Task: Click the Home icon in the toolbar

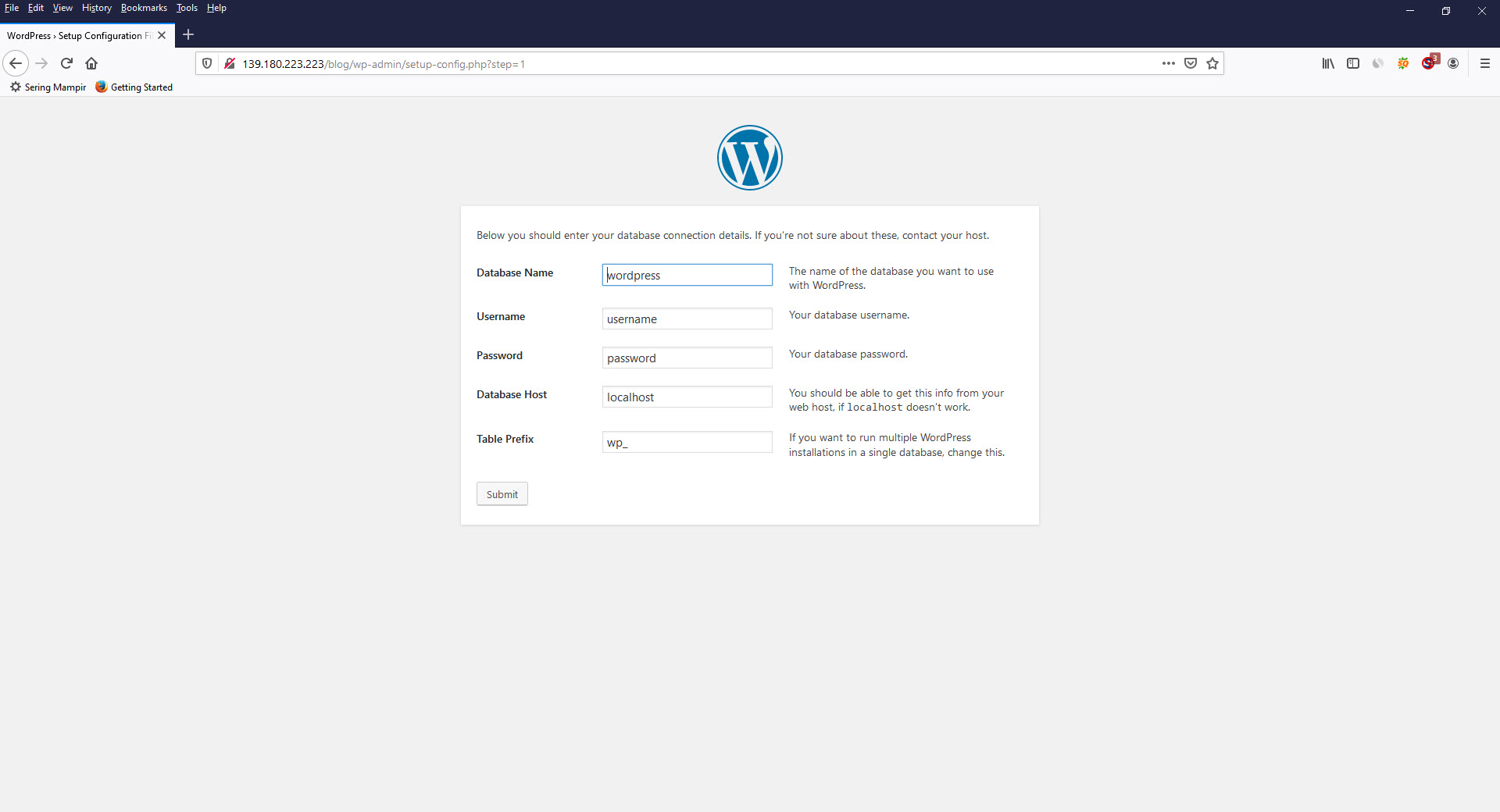Action: click(91, 63)
